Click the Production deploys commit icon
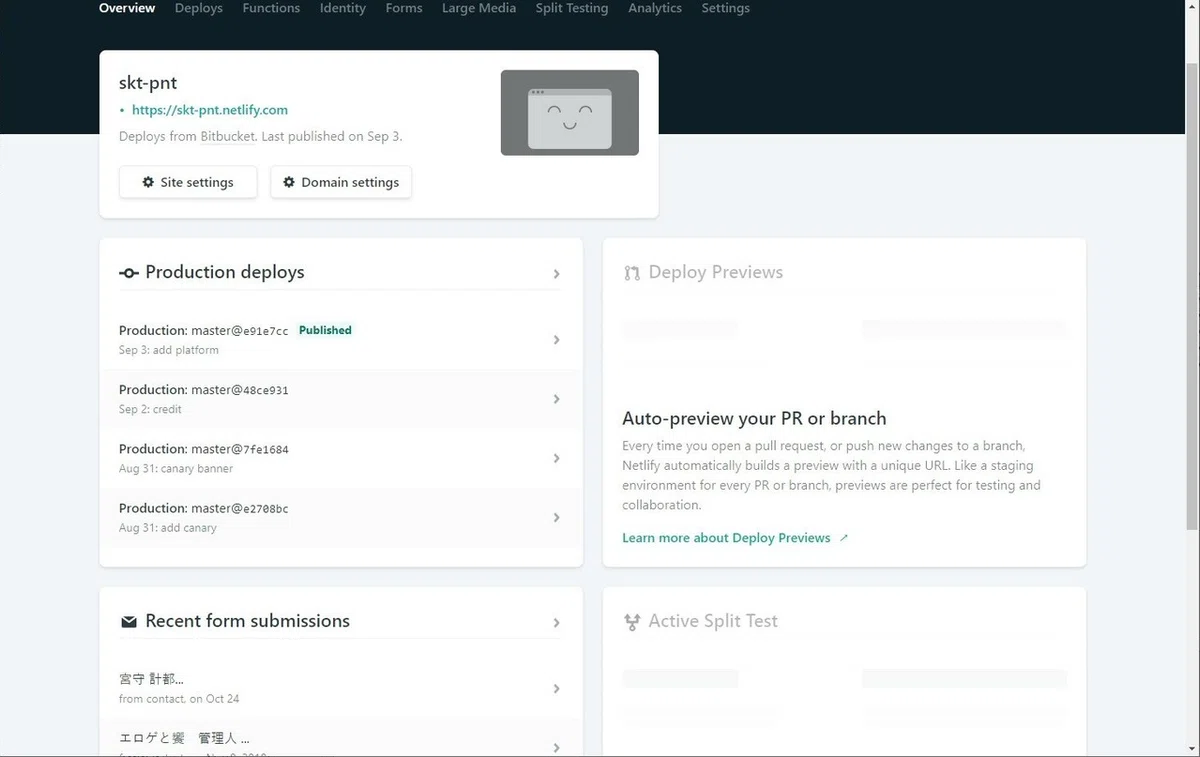 pyautogui.click(x=129, y=273)
